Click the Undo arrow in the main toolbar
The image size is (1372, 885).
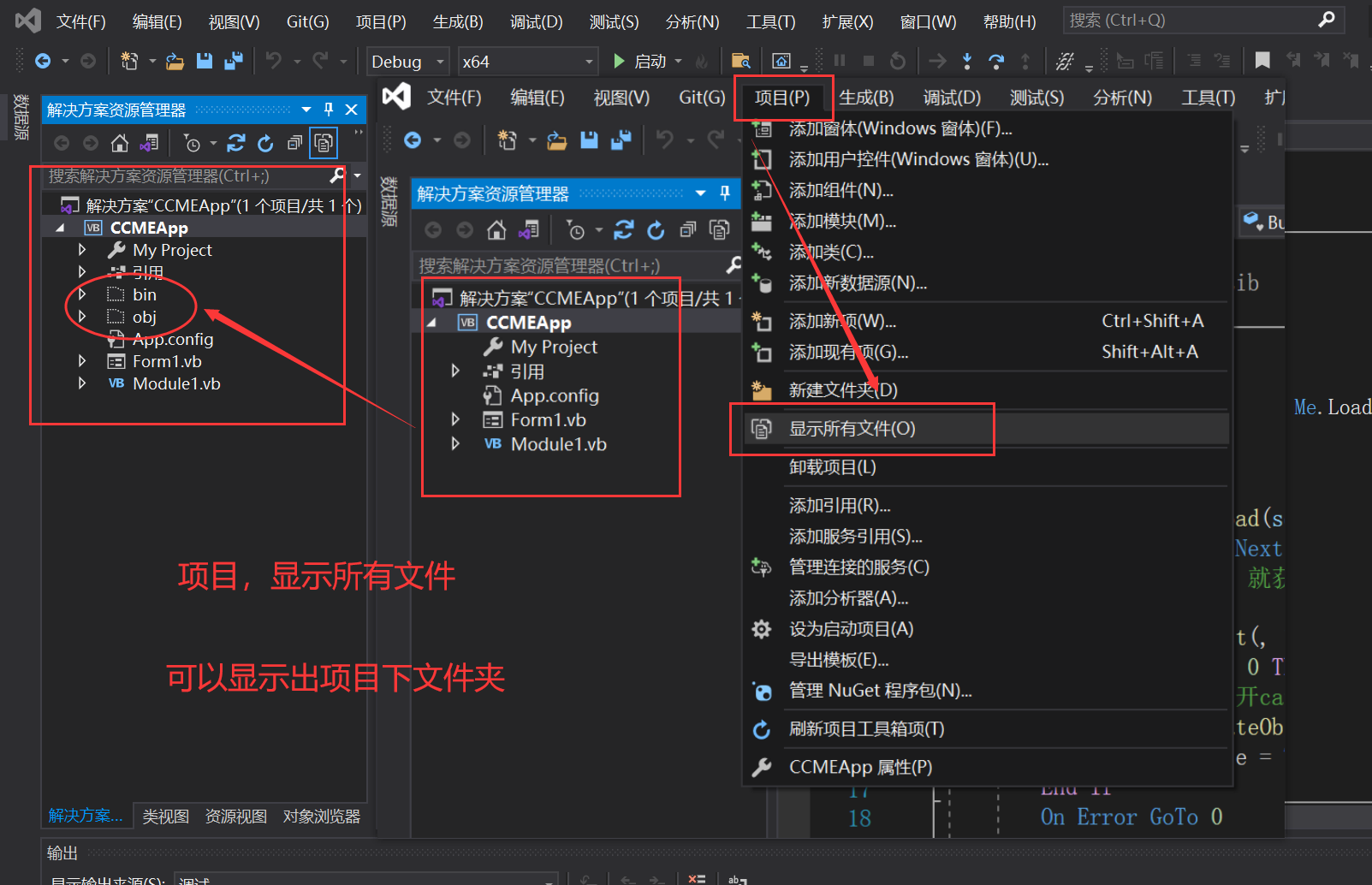pos(274,61)
